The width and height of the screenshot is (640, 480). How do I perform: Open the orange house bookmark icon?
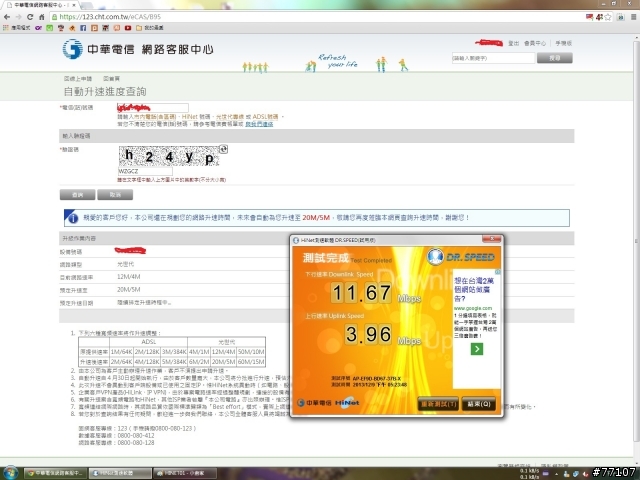[x=72, y=28]
